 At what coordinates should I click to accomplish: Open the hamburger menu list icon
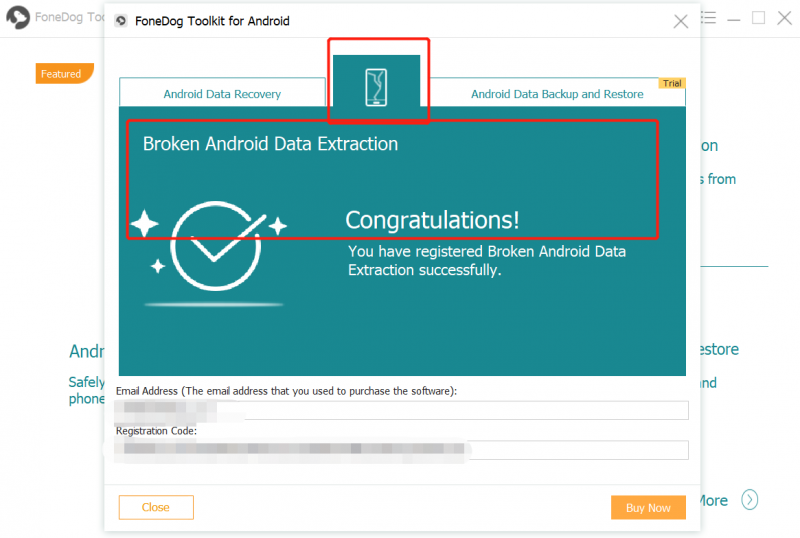[709, 18]
